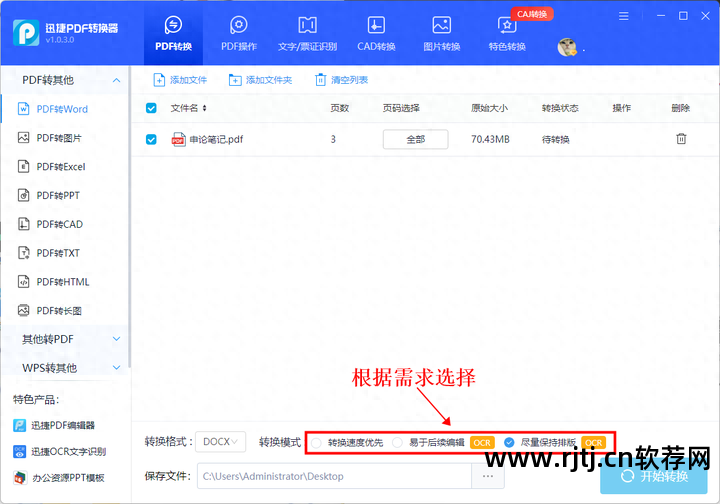The width and height of the screenshot is (720, 504).
Task: Switch to the PDF操作 tab
Action: point(239,33)
